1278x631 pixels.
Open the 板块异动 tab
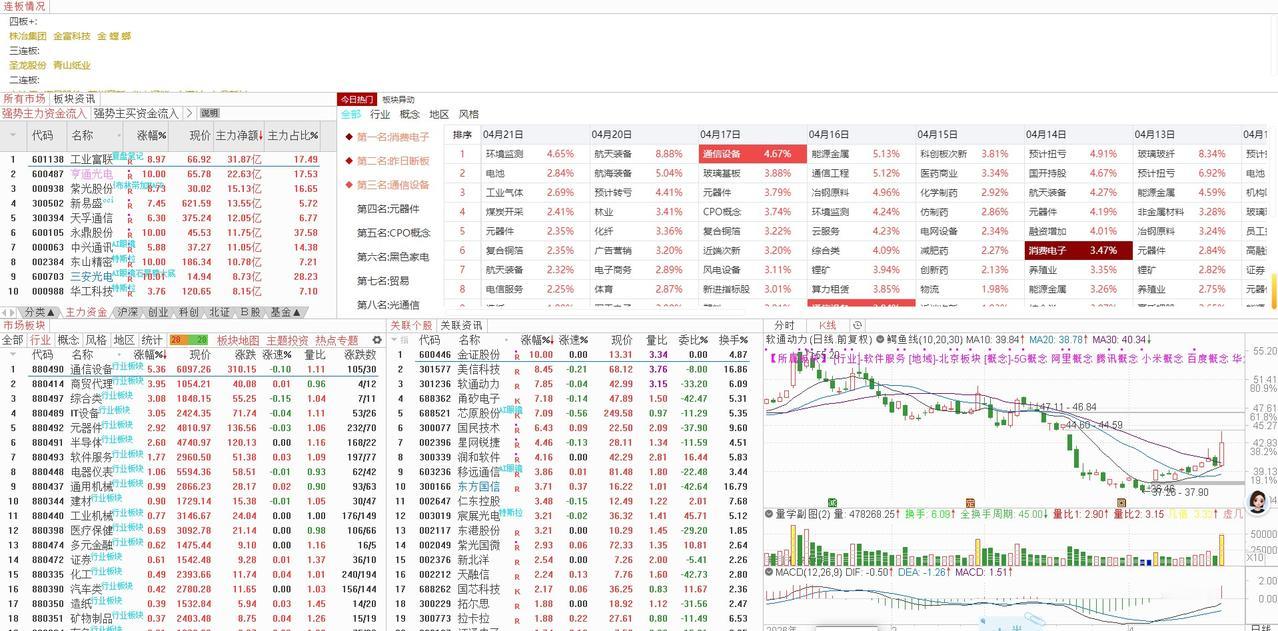tap(398, 99)
